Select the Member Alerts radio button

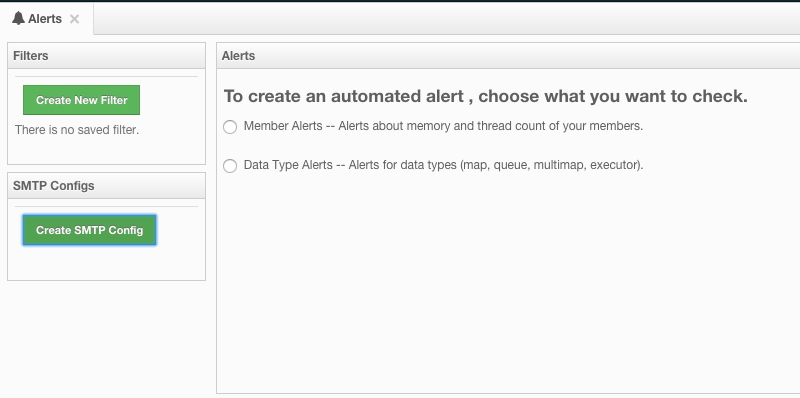[230, 127]
